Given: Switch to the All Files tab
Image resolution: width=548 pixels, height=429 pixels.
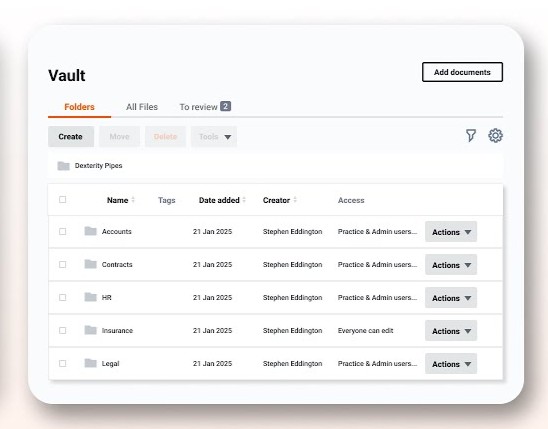Looking at the screenshot, I should 142,107.
